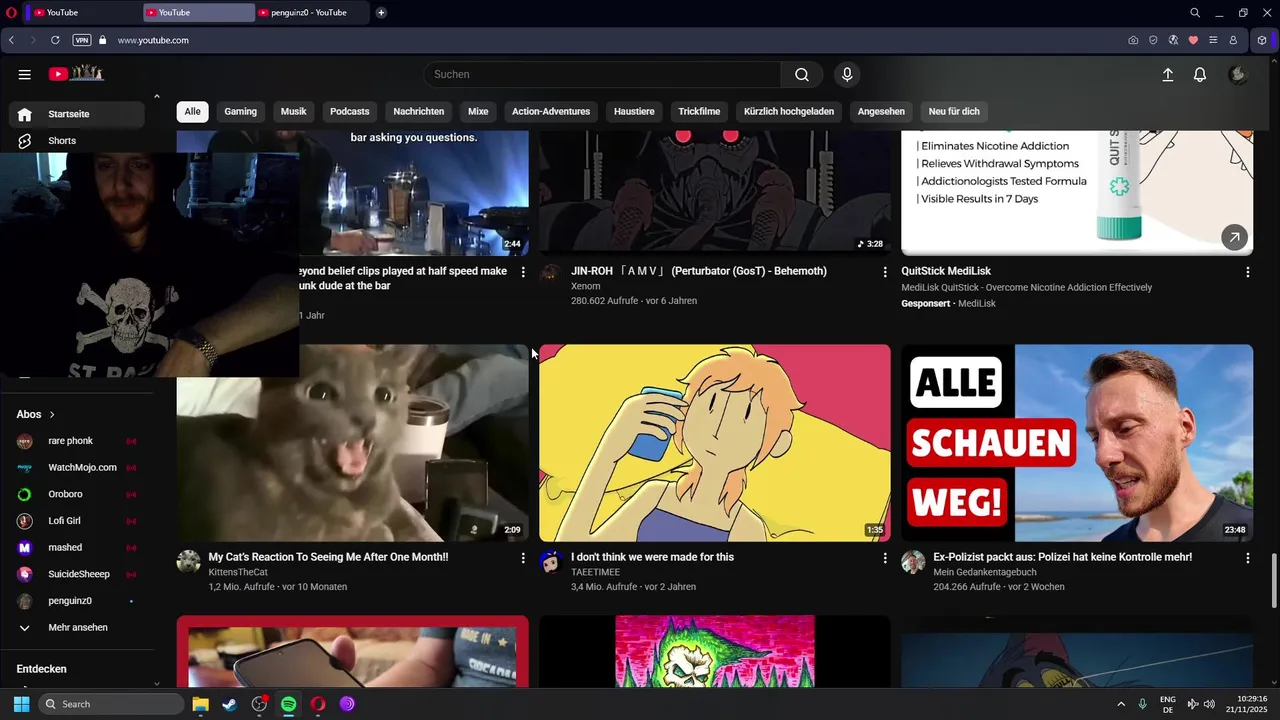Select the Nachrichten filter chip
The height and width of the screenshot is (720, 1280).
(419, 111)
